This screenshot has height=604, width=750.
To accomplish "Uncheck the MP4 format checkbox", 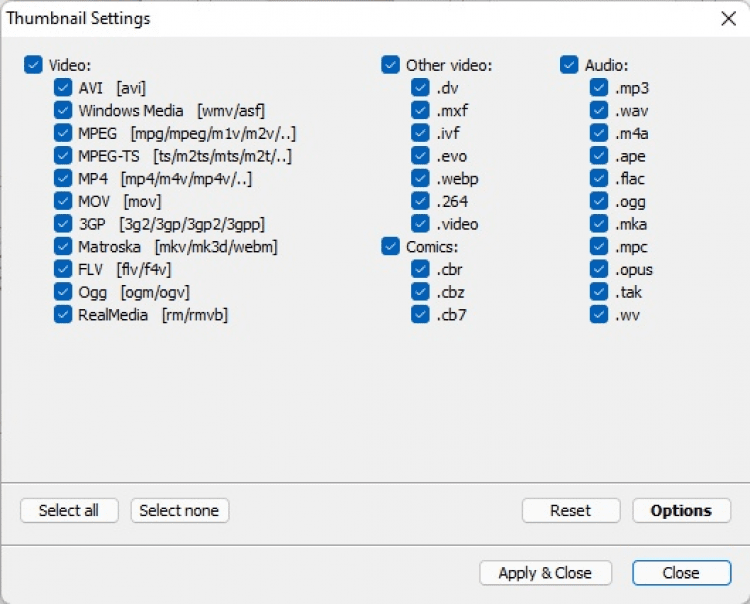I will point(63,179).
